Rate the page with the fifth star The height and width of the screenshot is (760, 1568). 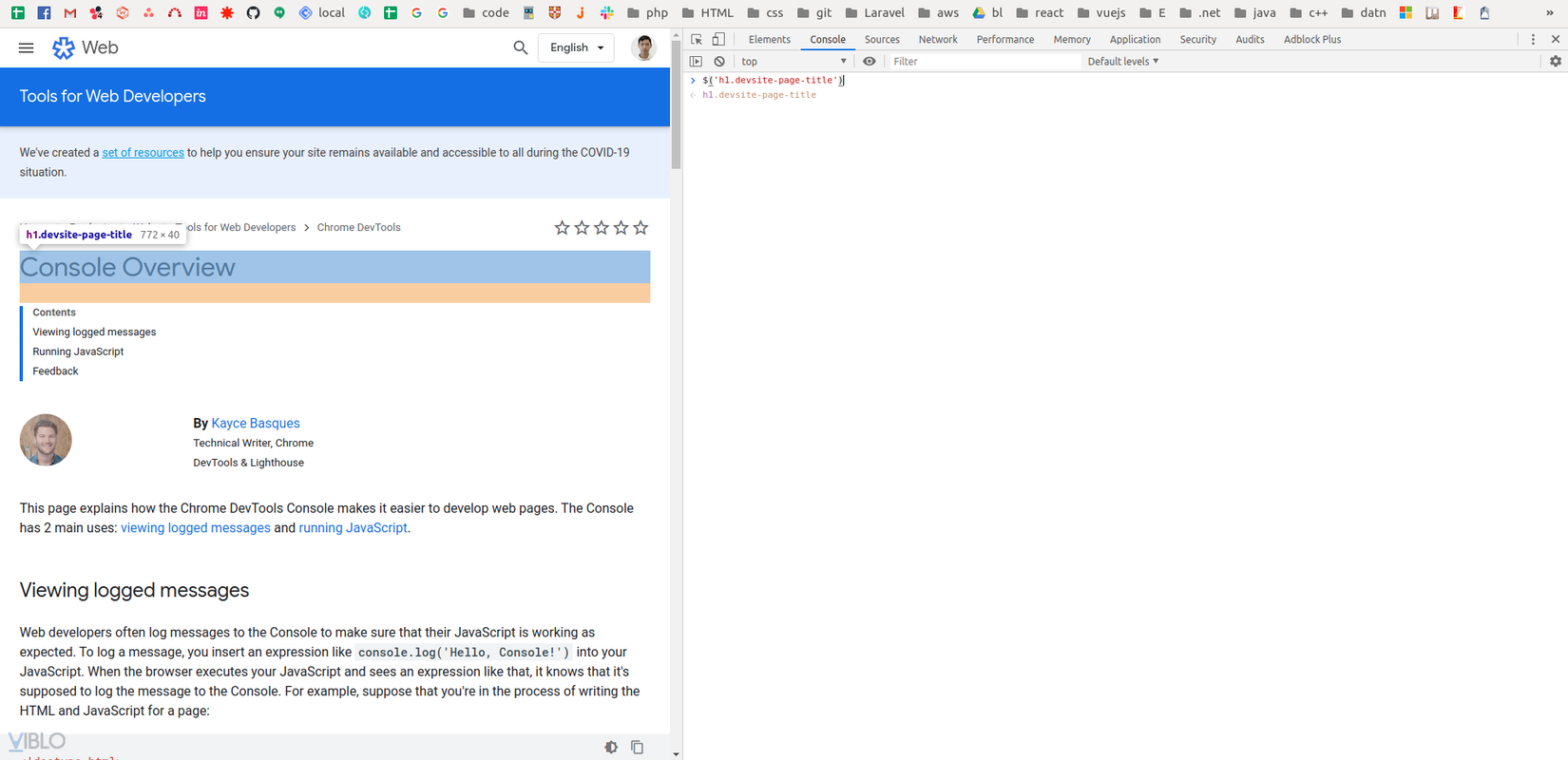[x=641, y=228]
